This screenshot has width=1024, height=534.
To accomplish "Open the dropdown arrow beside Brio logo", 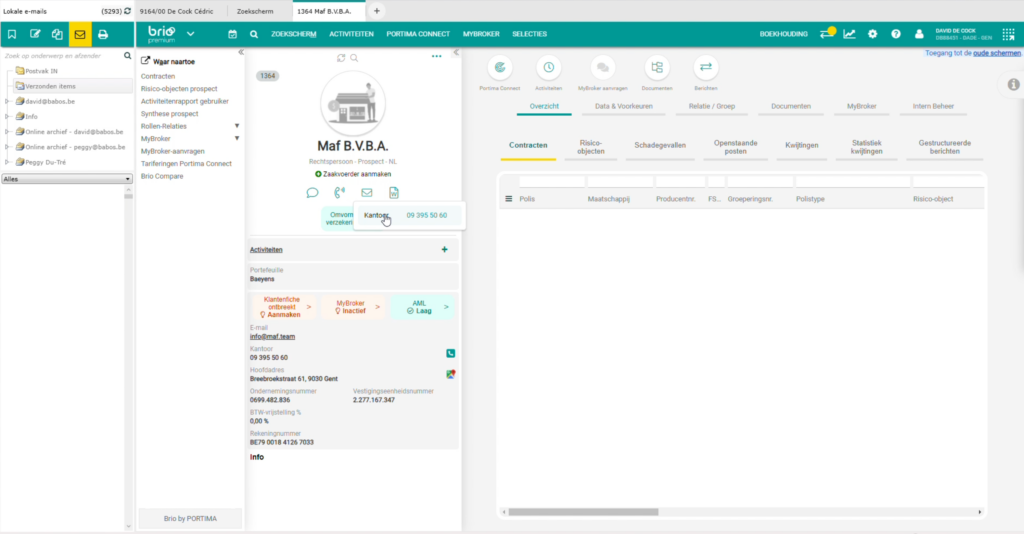I will [x=190, y=34].
